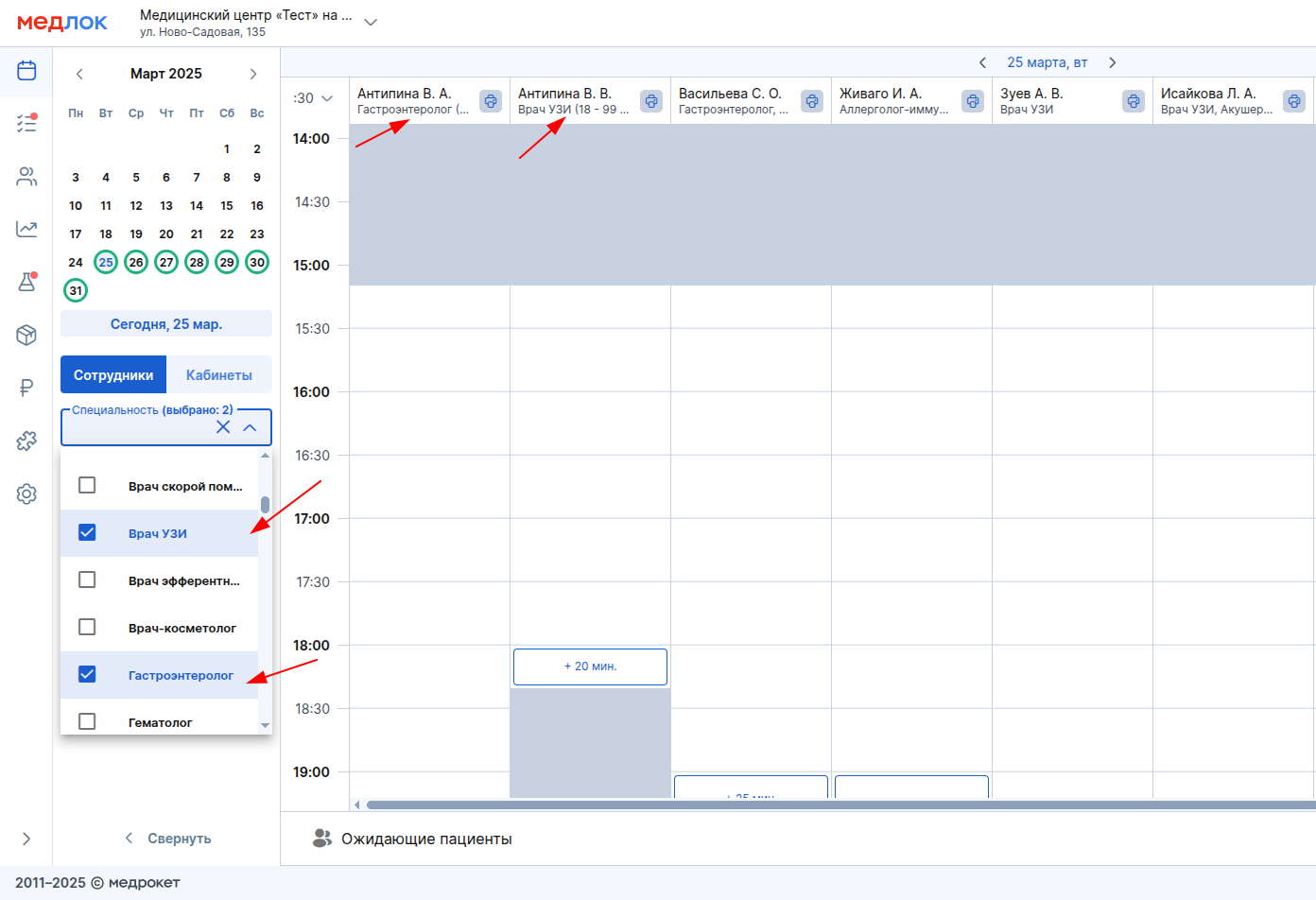
Task: Check the Врач-косметолог specialty
Action: tap(87, 627)
